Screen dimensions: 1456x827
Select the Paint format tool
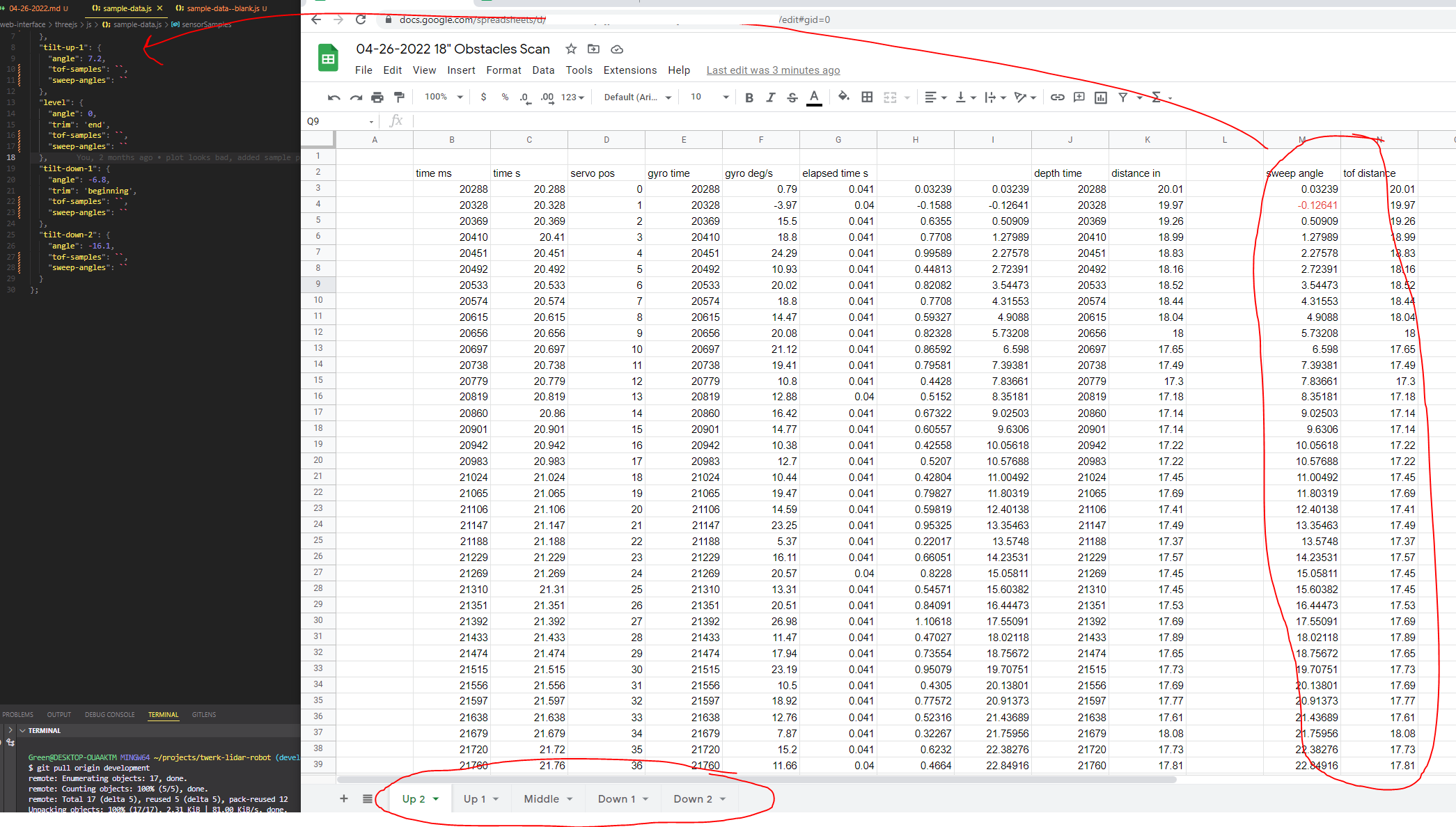point(399,97)
